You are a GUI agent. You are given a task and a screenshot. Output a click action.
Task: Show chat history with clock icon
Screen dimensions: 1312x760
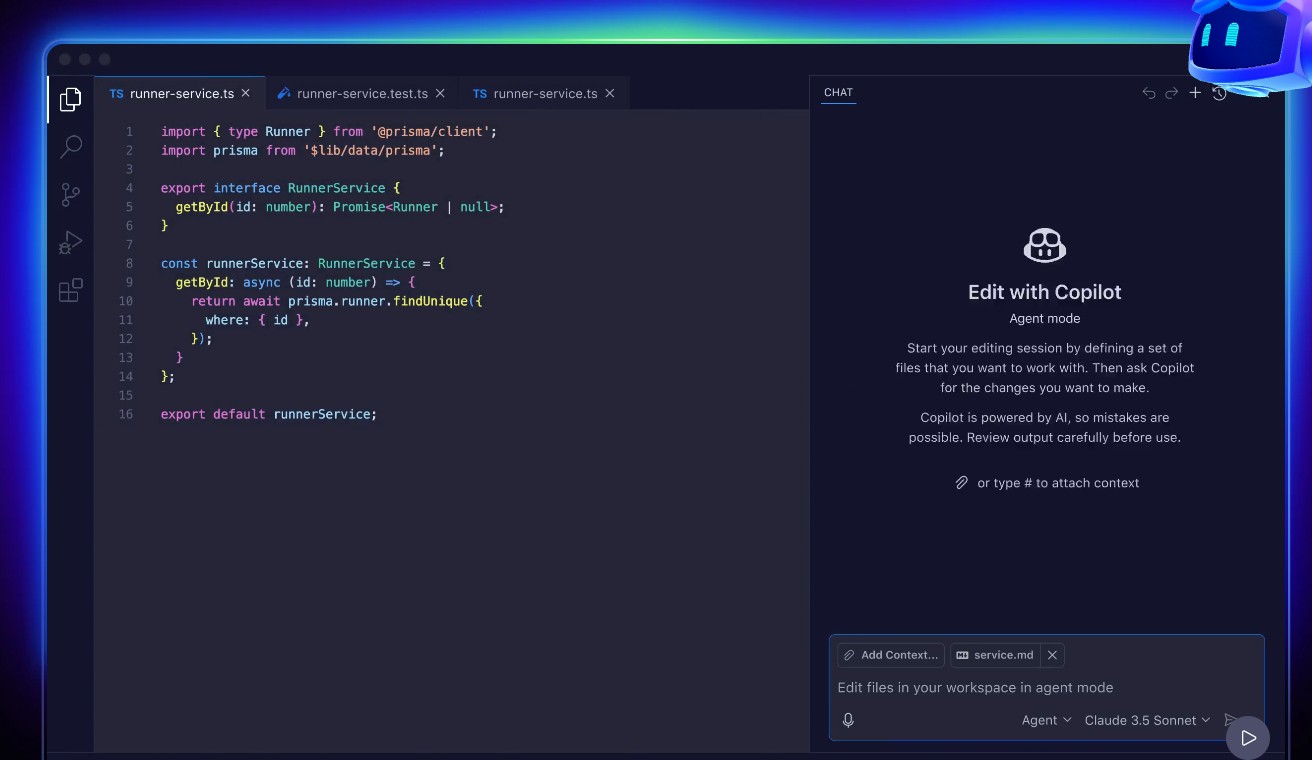tap(1219, 93)
